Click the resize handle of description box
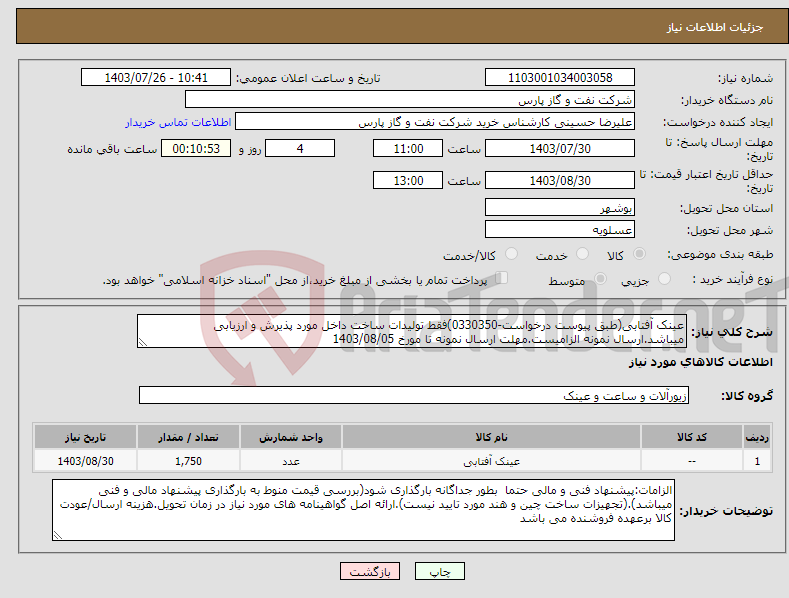Screen dimensions: 789x598 click(143, 342)
